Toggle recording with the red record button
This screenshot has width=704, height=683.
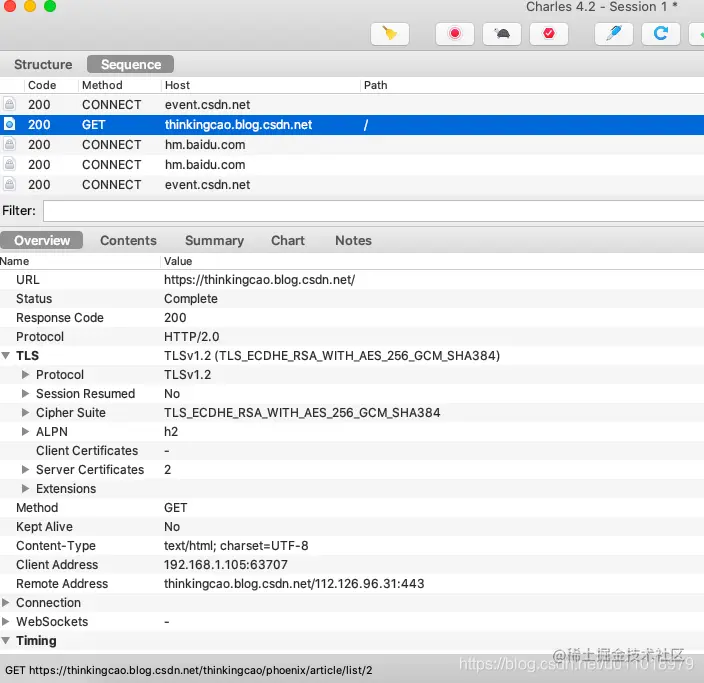click(x=455, y=34)
